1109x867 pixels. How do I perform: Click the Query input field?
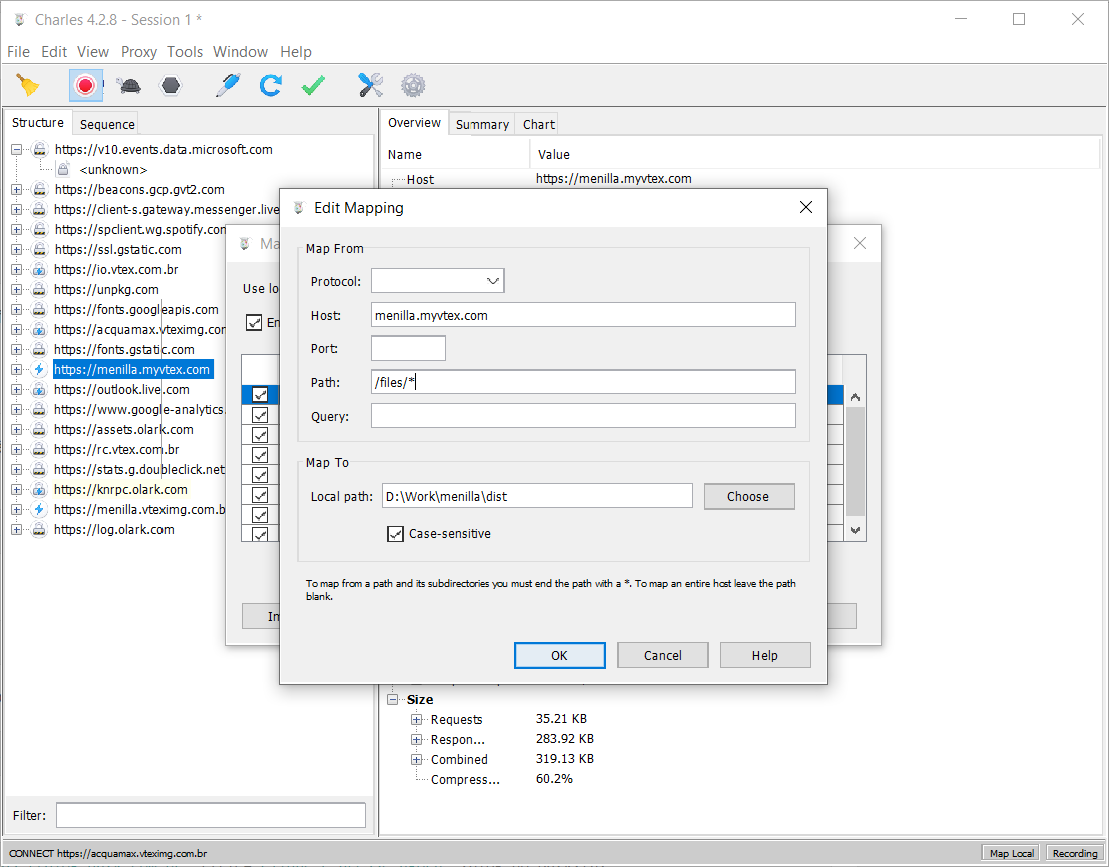(583, 417)
